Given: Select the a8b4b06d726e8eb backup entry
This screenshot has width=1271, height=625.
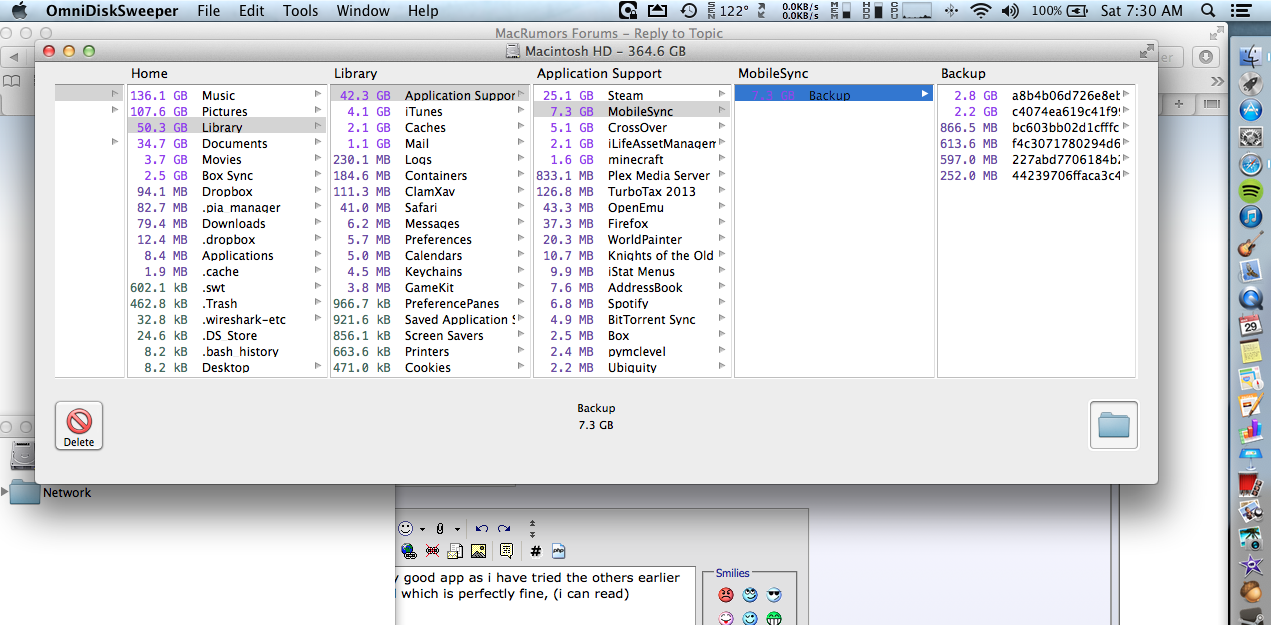Looking at the screenshot, I should [x=1036, y=95].
